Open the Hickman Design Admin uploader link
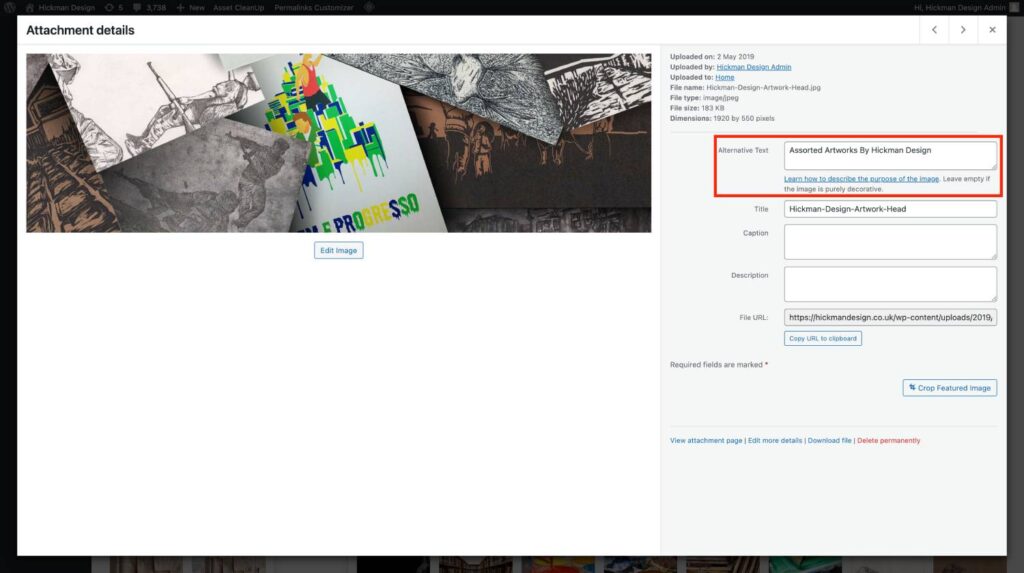 point(753,67)
